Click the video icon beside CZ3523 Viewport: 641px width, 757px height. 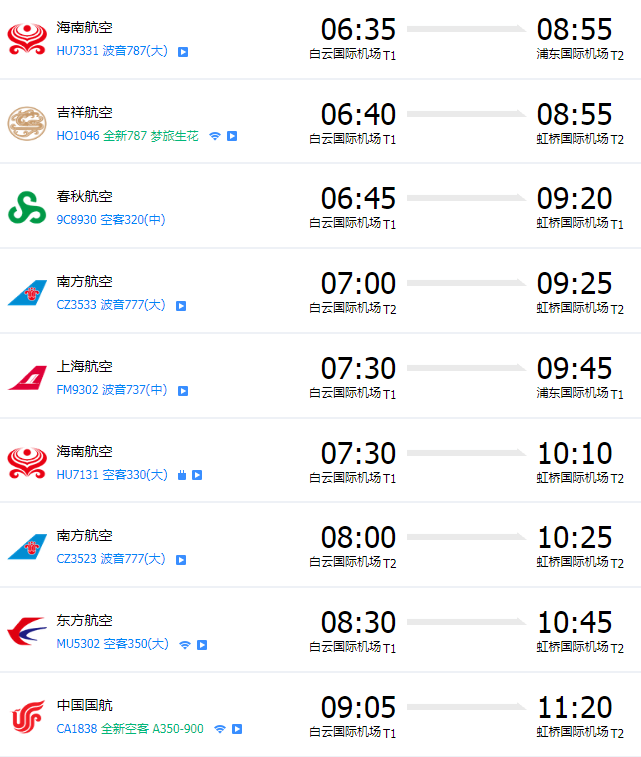[x=181, y=560]
